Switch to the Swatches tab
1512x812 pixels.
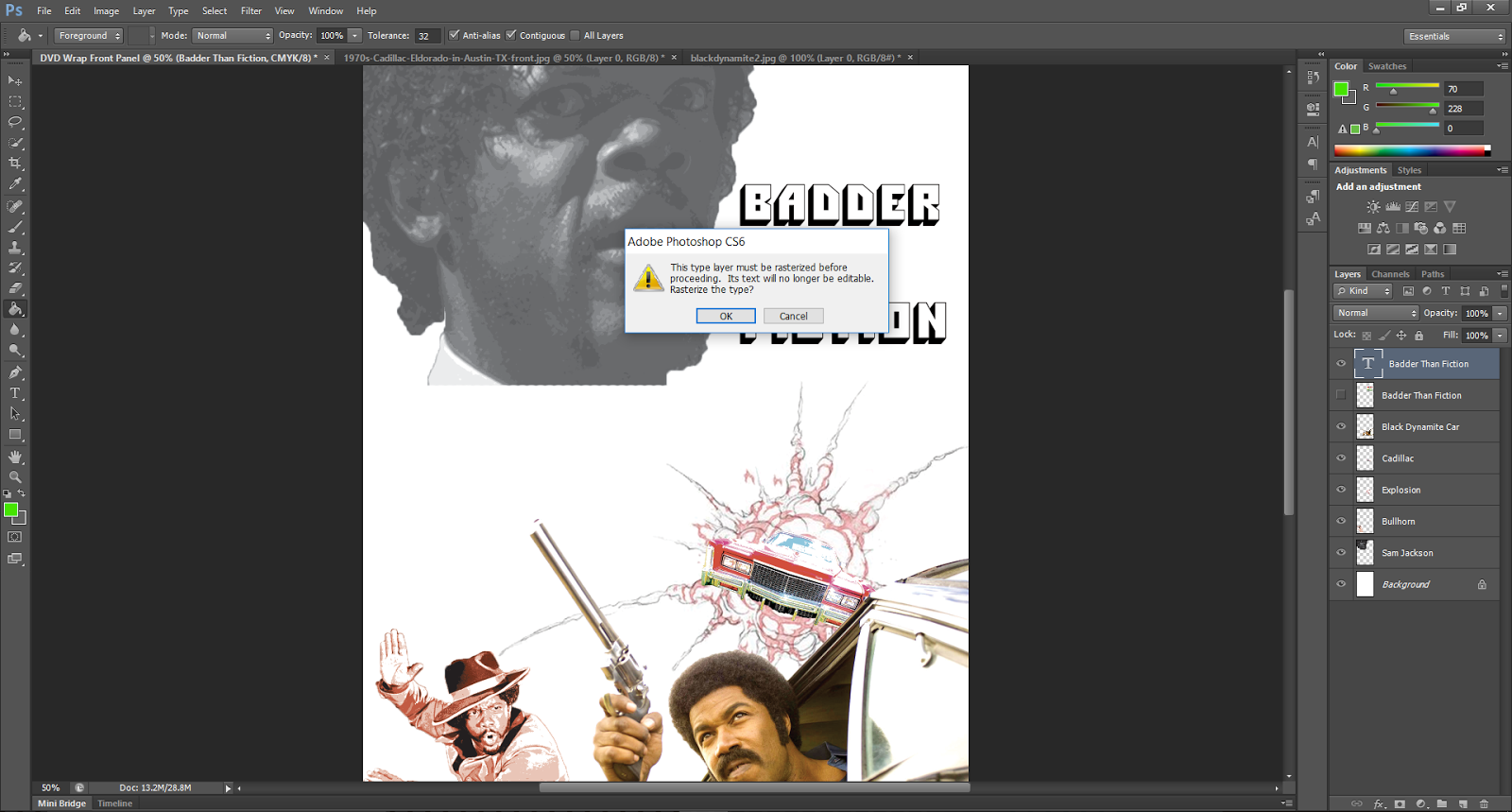click(x=1386, y=66)
